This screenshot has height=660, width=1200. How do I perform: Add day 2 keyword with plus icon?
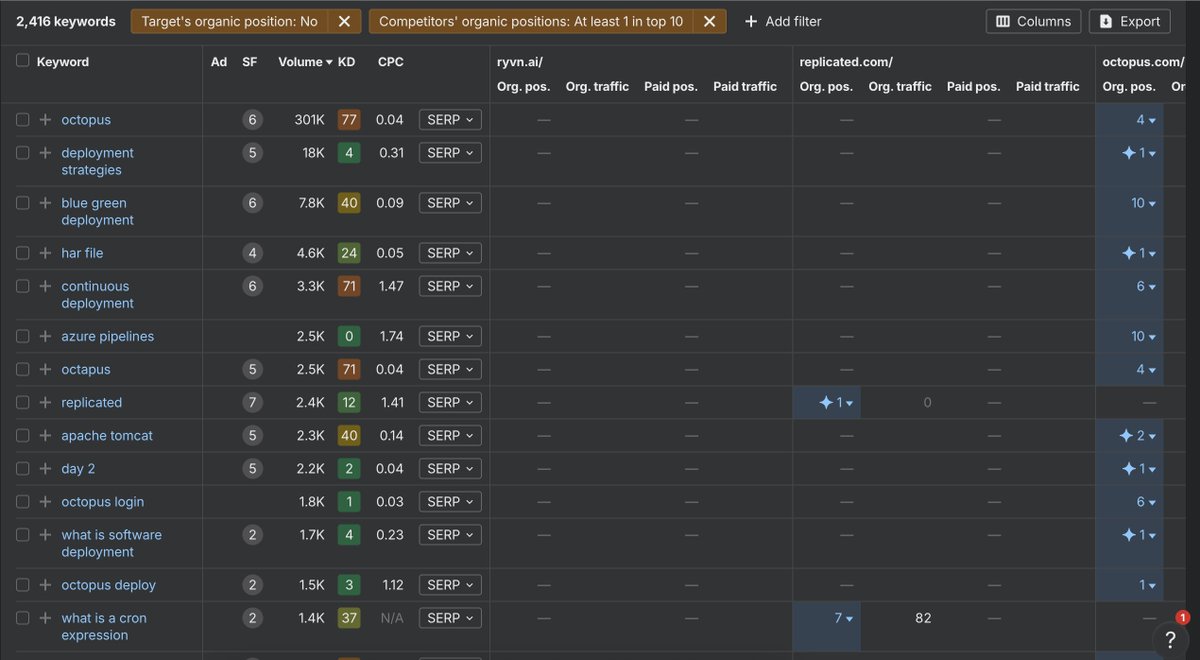click(x=45, y=468)
